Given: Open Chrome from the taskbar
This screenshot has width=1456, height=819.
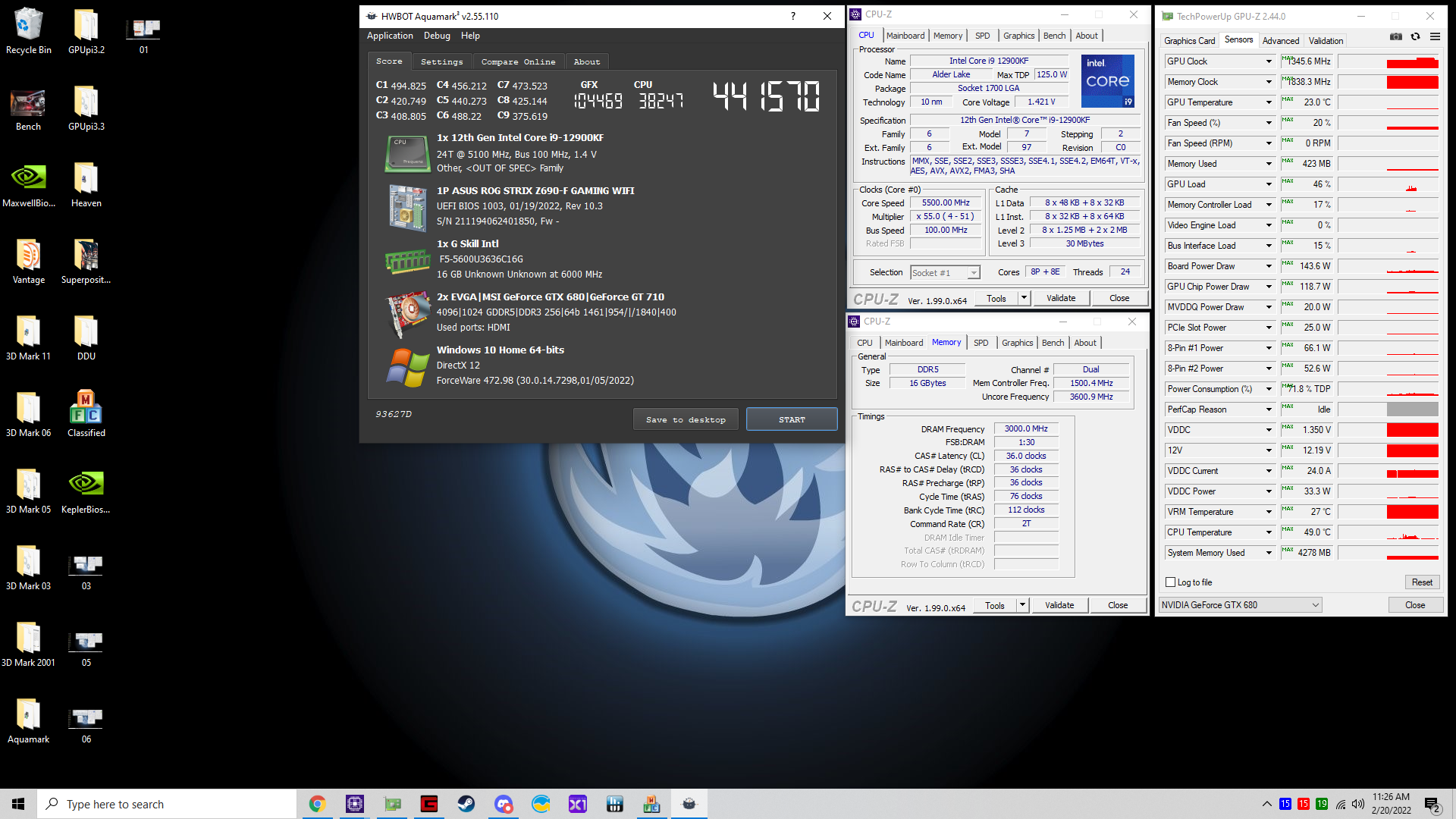Looking at the screenshot, I should (317, 804).
